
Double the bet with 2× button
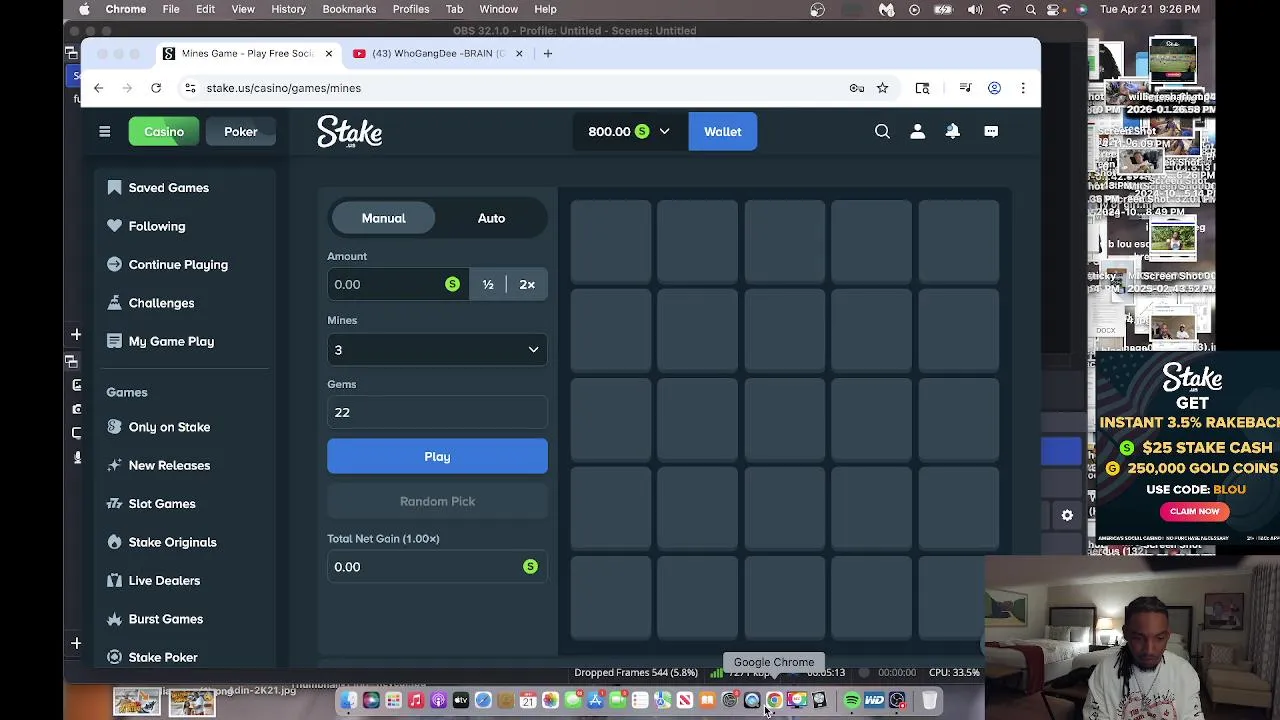click(x=527, y=284)
